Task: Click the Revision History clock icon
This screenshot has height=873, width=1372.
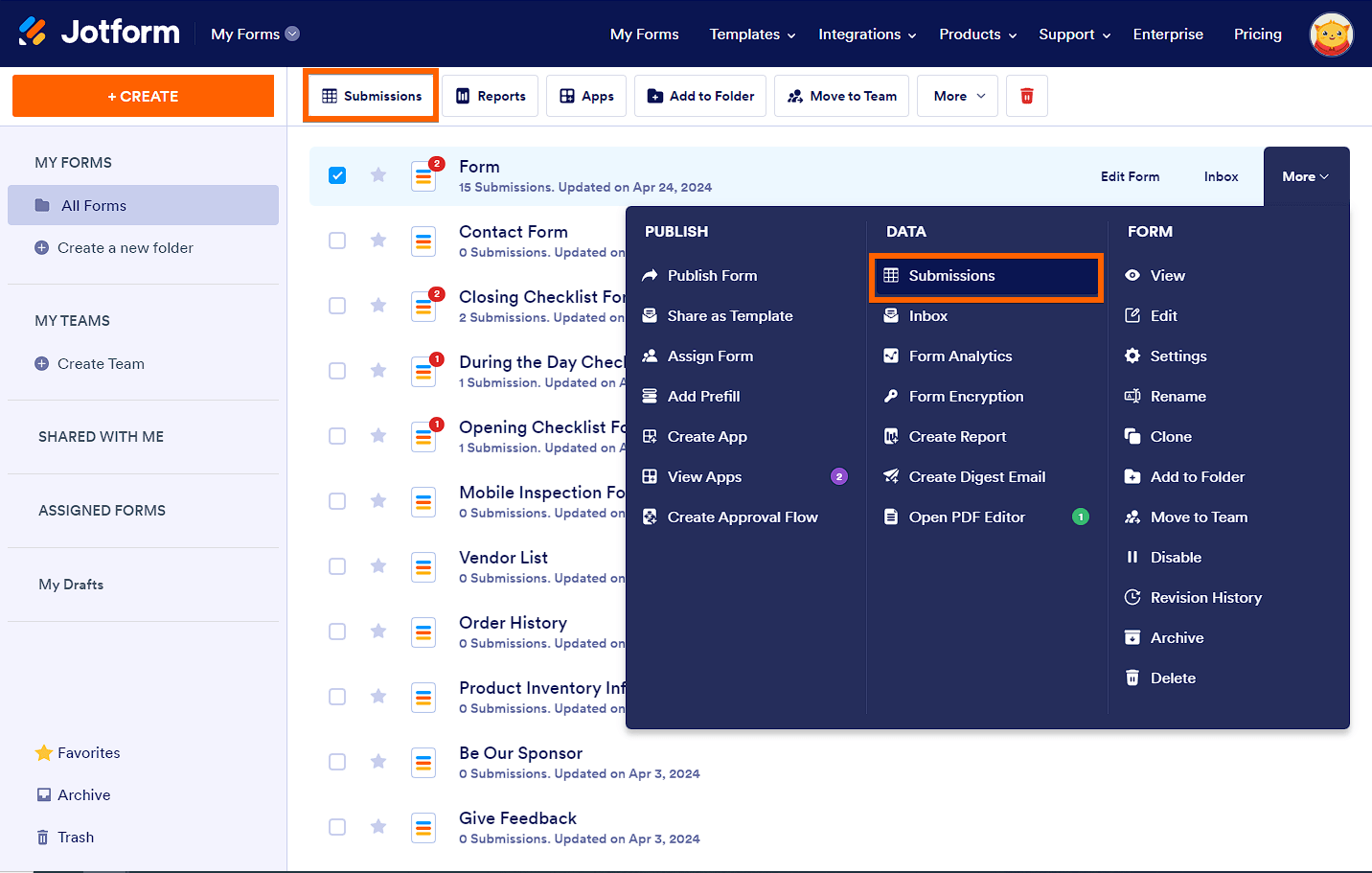Action: pos(1132,598)
